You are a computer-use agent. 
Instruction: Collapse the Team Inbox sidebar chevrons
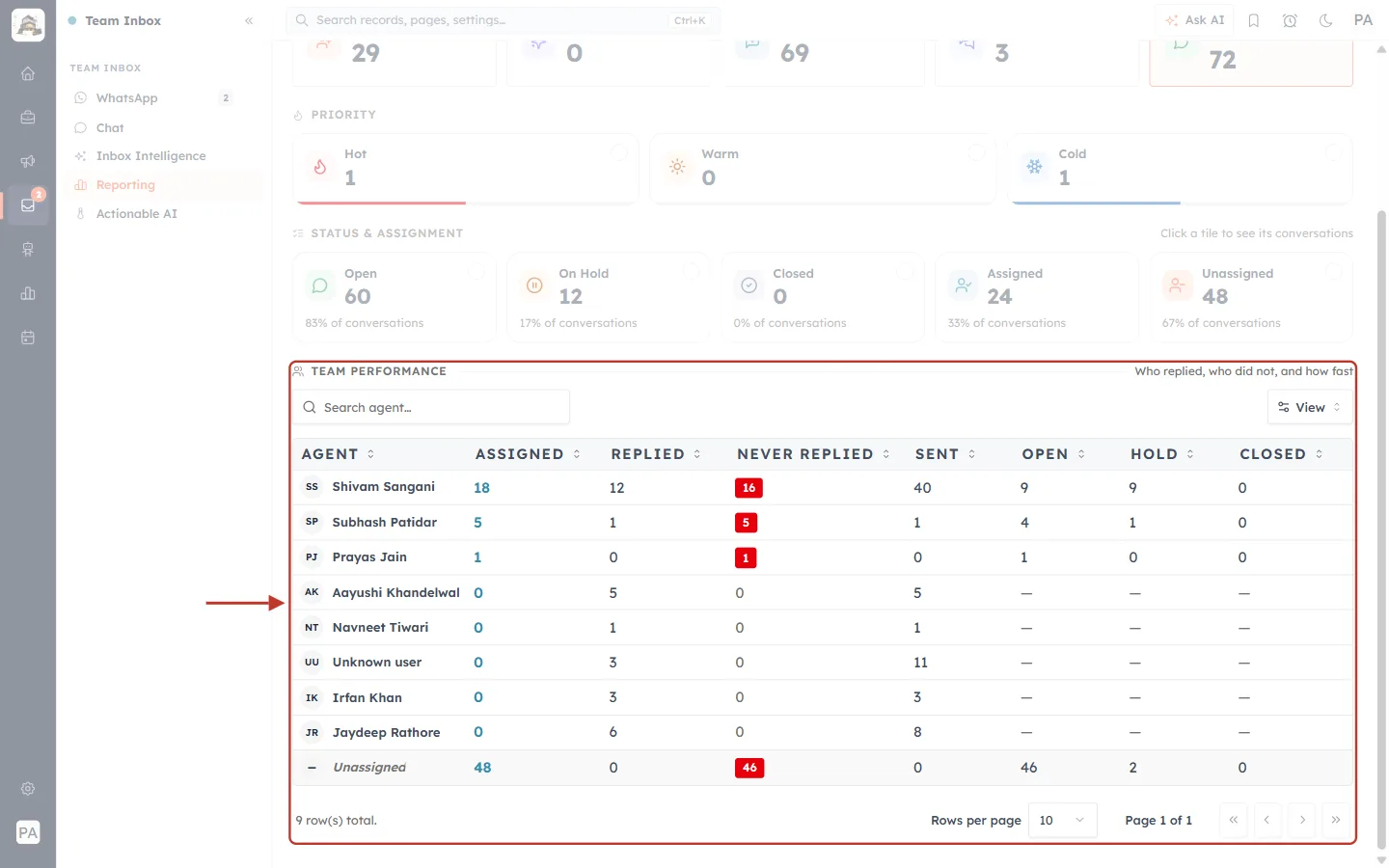(x=249, y=20)
